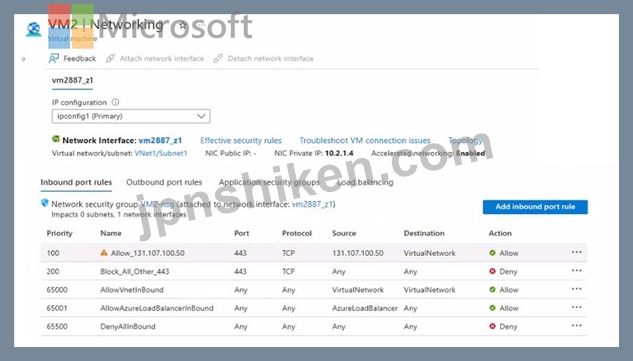Click the Detach network interface link icon
This screenshot has height=361, width=633.
coord(218,59)
